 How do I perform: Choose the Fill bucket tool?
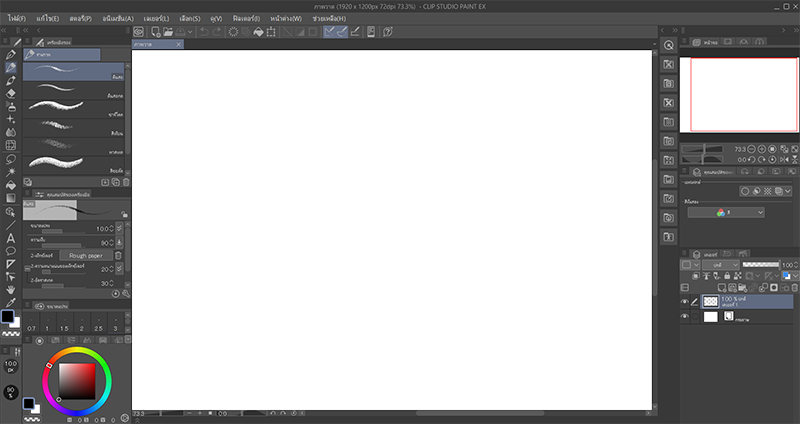[x=11, y=185]
